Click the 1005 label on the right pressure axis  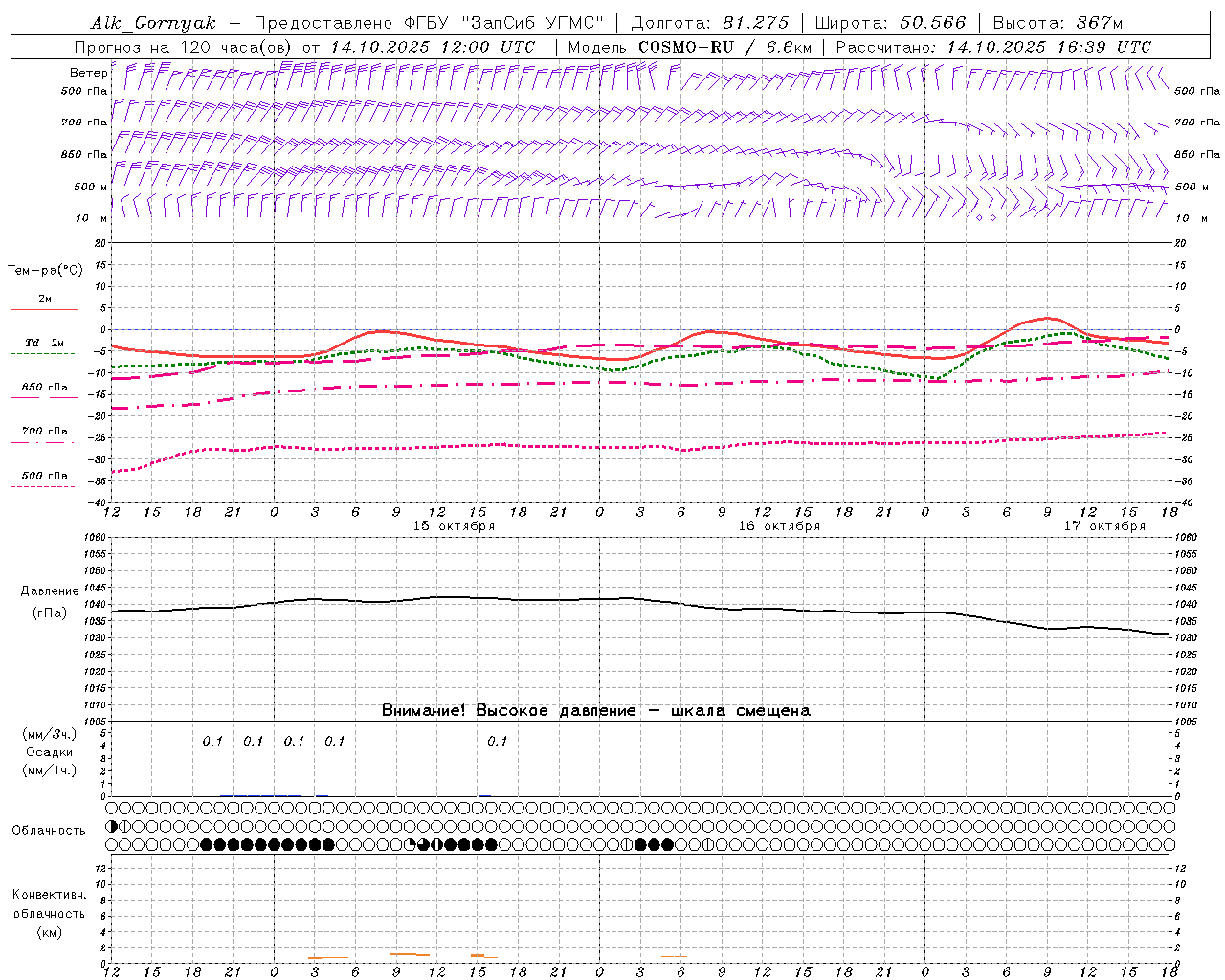1187,722
